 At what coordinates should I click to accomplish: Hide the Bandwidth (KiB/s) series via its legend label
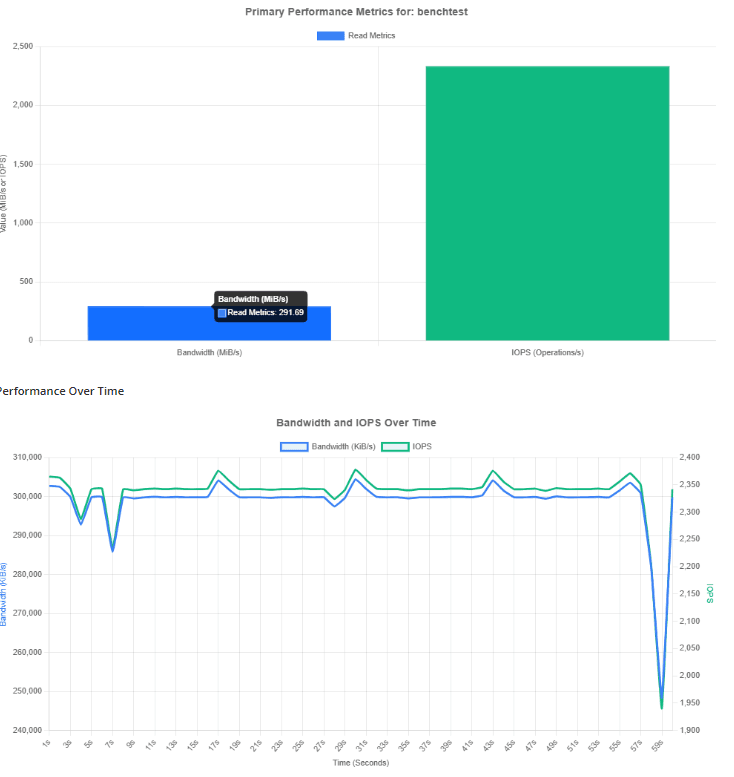(x=342, y=446)
